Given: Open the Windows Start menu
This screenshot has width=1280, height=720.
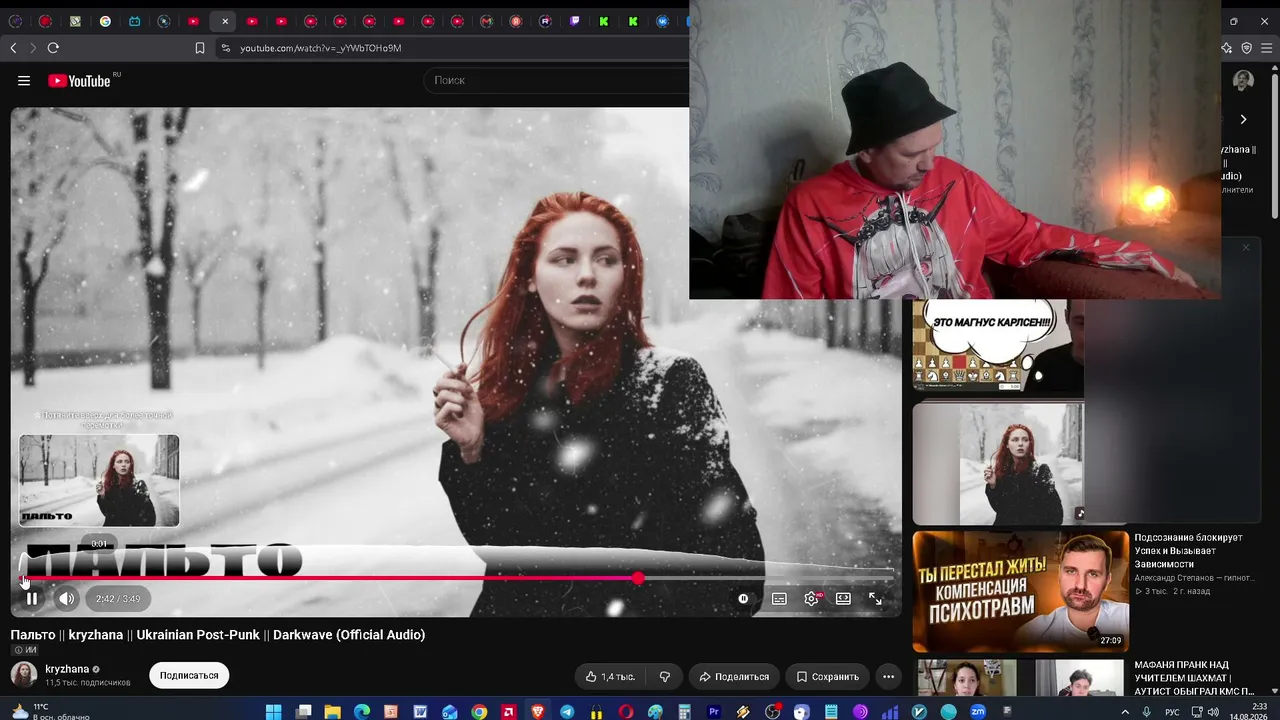Looking at the screenshot, I should point(273,712).
